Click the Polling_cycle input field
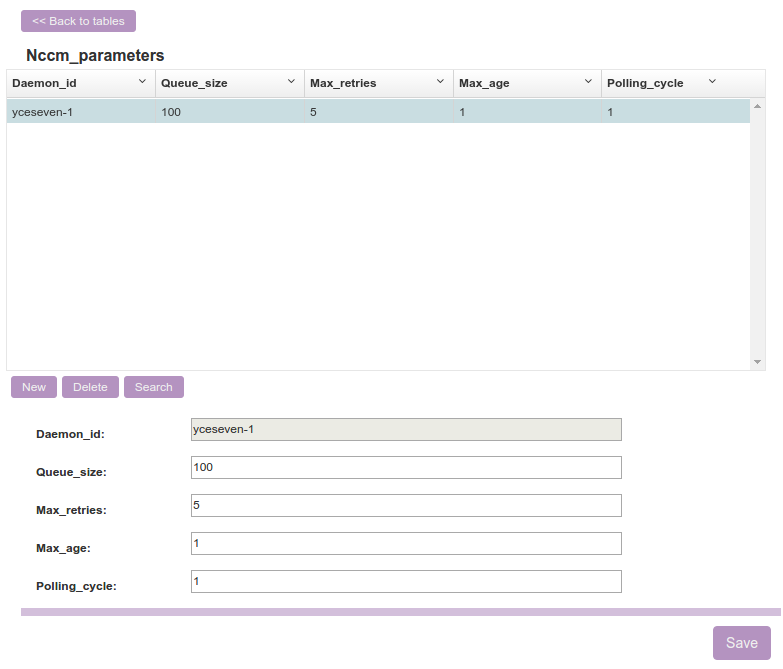 [x=405, y=582]
